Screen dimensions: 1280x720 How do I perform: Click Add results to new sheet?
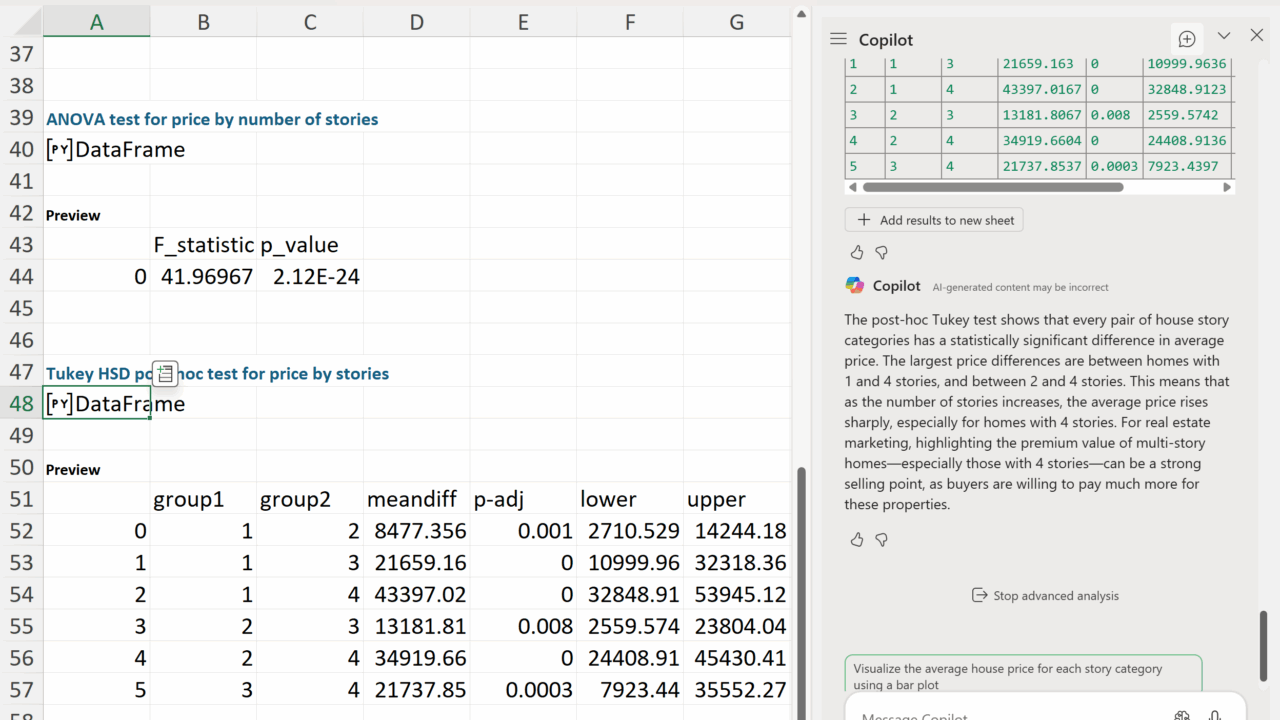(934, 220)
